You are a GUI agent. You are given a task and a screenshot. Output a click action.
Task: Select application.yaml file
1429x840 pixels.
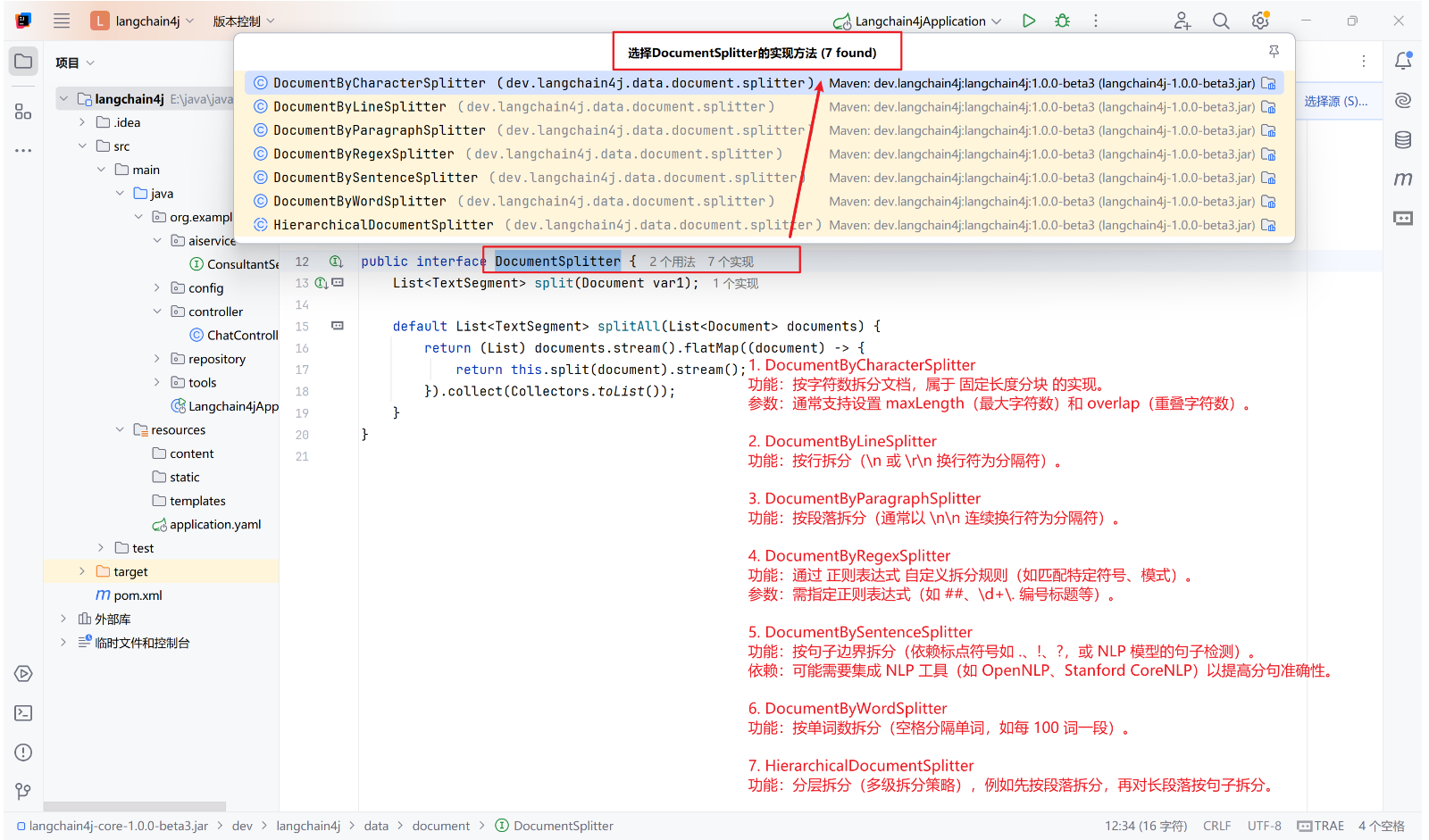(206, 524)
